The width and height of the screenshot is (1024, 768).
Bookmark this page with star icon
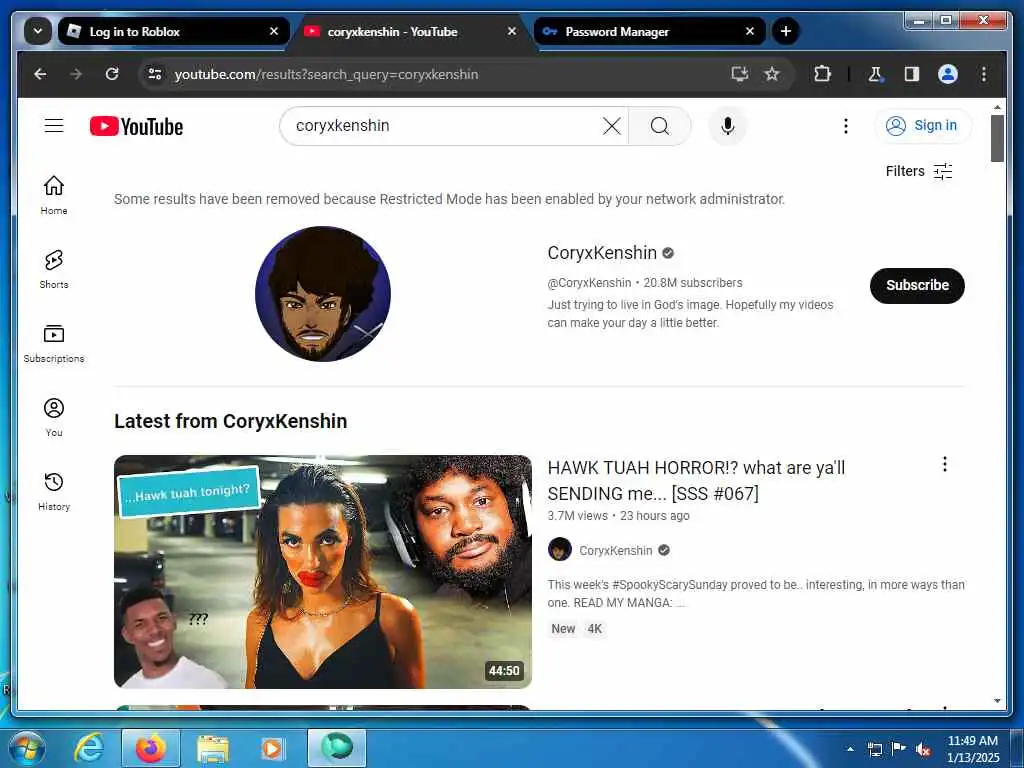(772, 74)
